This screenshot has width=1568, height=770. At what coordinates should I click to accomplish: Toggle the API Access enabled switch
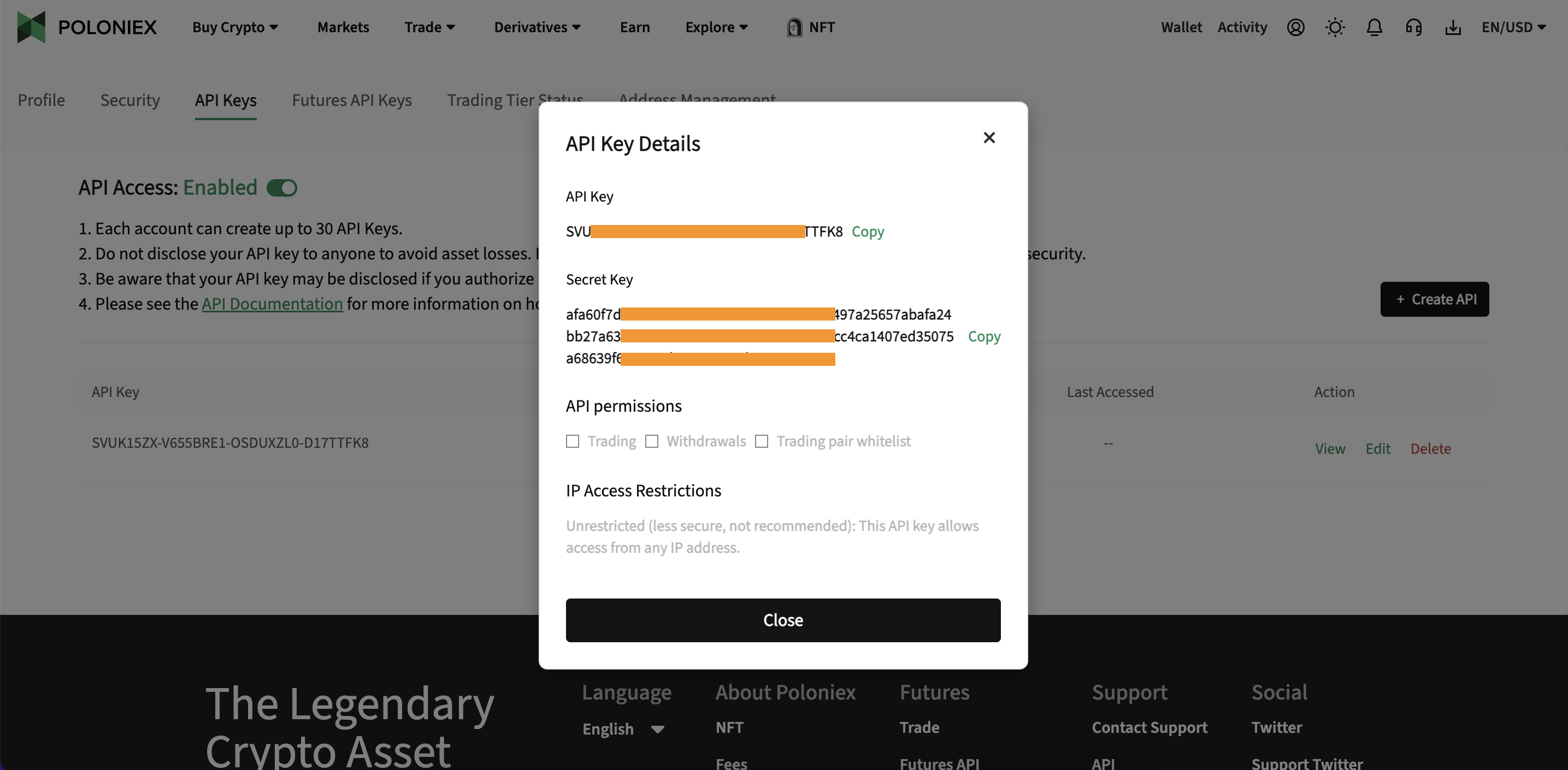(x=282, y=188)
